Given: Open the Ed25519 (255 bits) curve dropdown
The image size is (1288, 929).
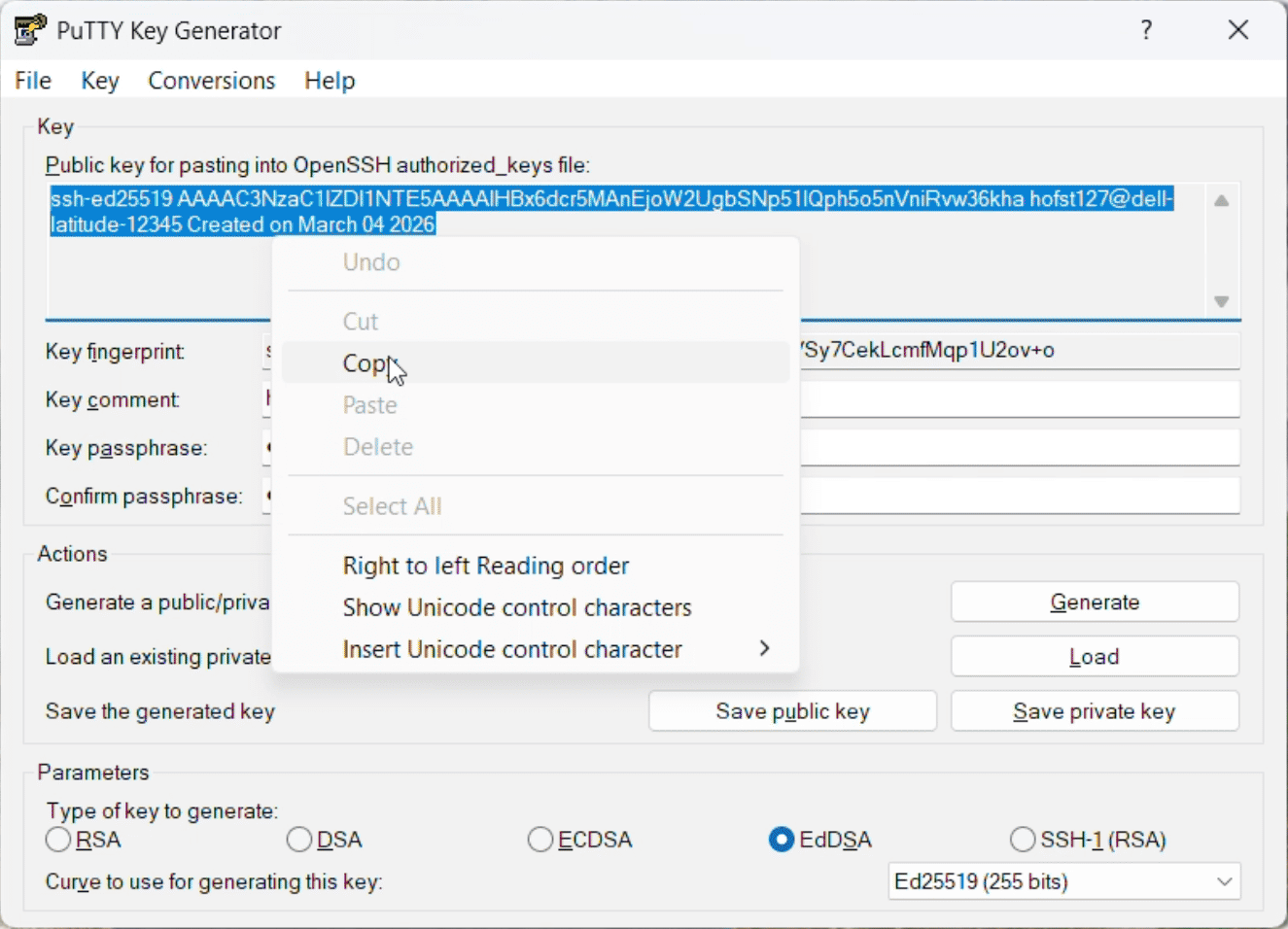Looking at the screenshot, I should click(1064, 881).
